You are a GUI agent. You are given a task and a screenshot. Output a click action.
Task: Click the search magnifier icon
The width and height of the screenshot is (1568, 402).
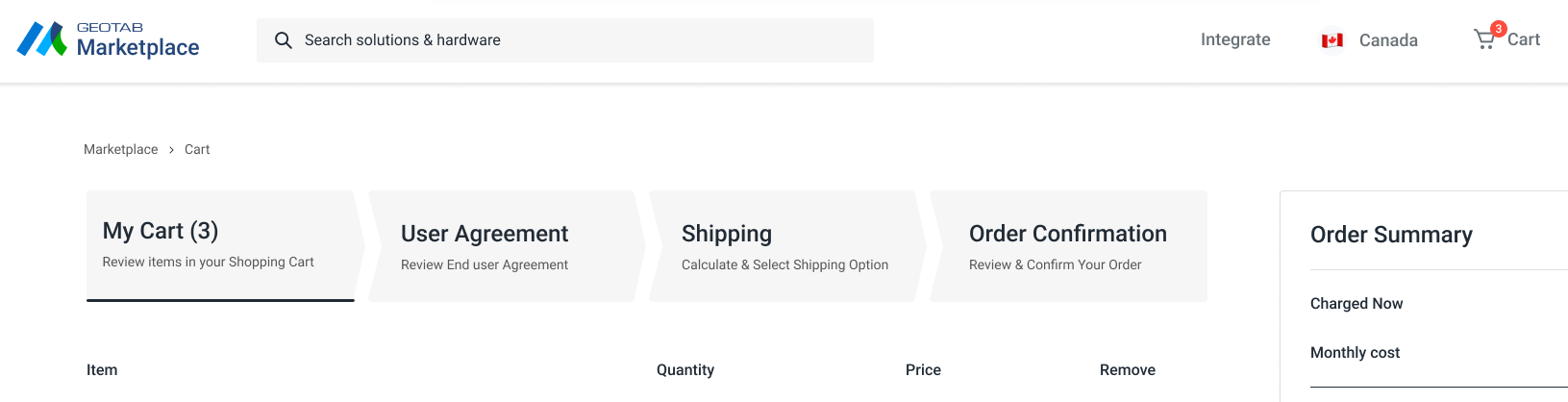(283, 40)
